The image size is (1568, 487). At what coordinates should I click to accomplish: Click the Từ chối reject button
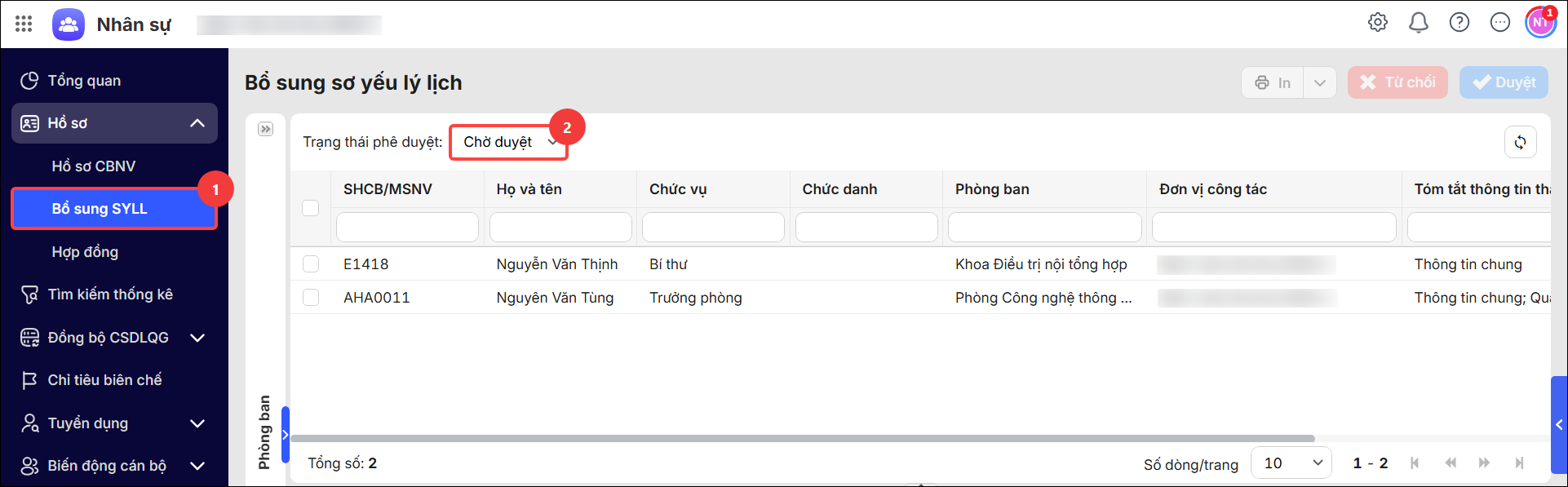[1397, 82]
